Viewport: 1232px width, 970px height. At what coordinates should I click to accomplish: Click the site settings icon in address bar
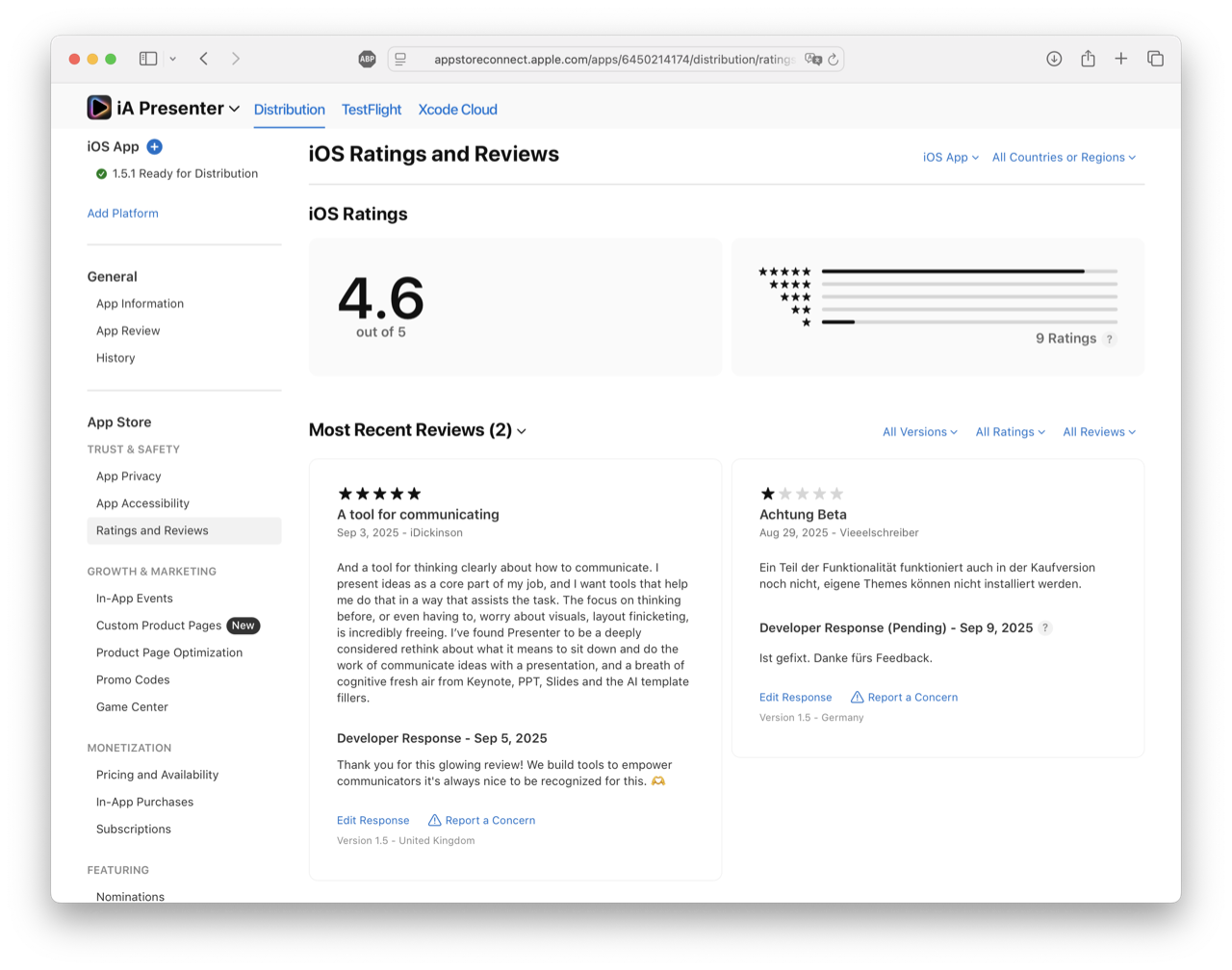(400, 59)
